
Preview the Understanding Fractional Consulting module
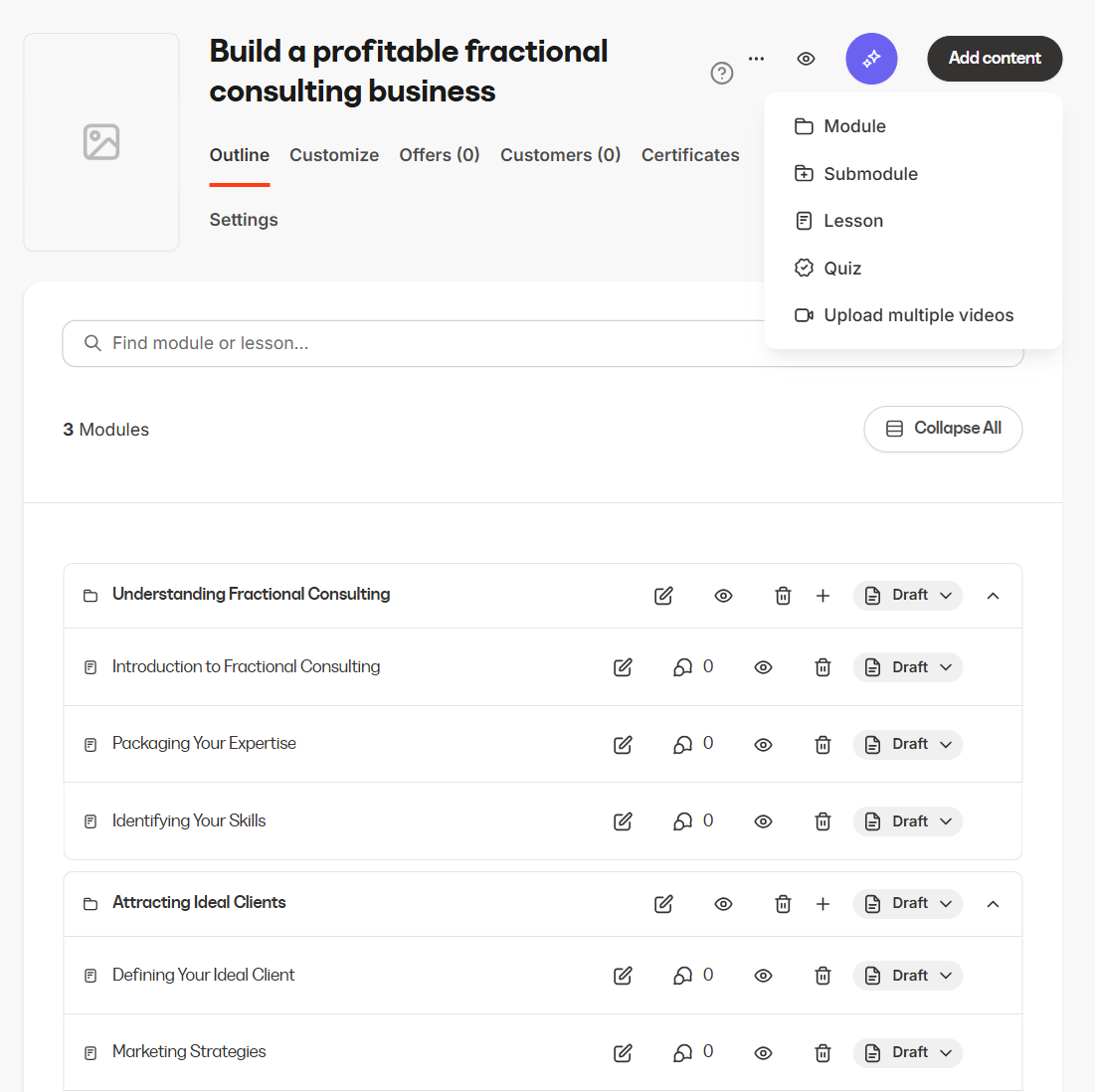(723, 596)
